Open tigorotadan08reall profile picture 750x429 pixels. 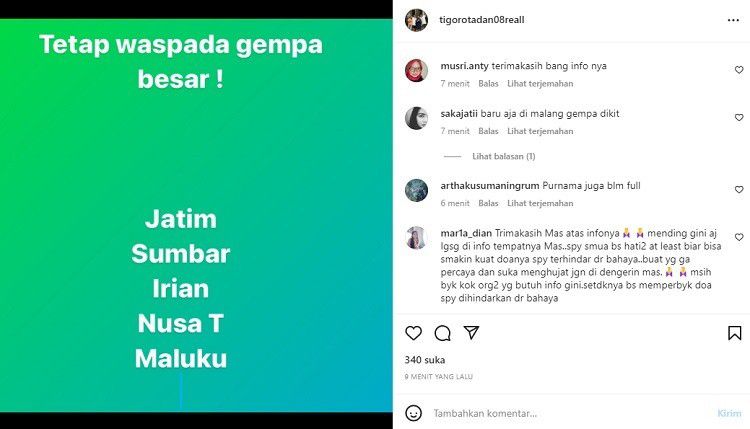[417, 20]
